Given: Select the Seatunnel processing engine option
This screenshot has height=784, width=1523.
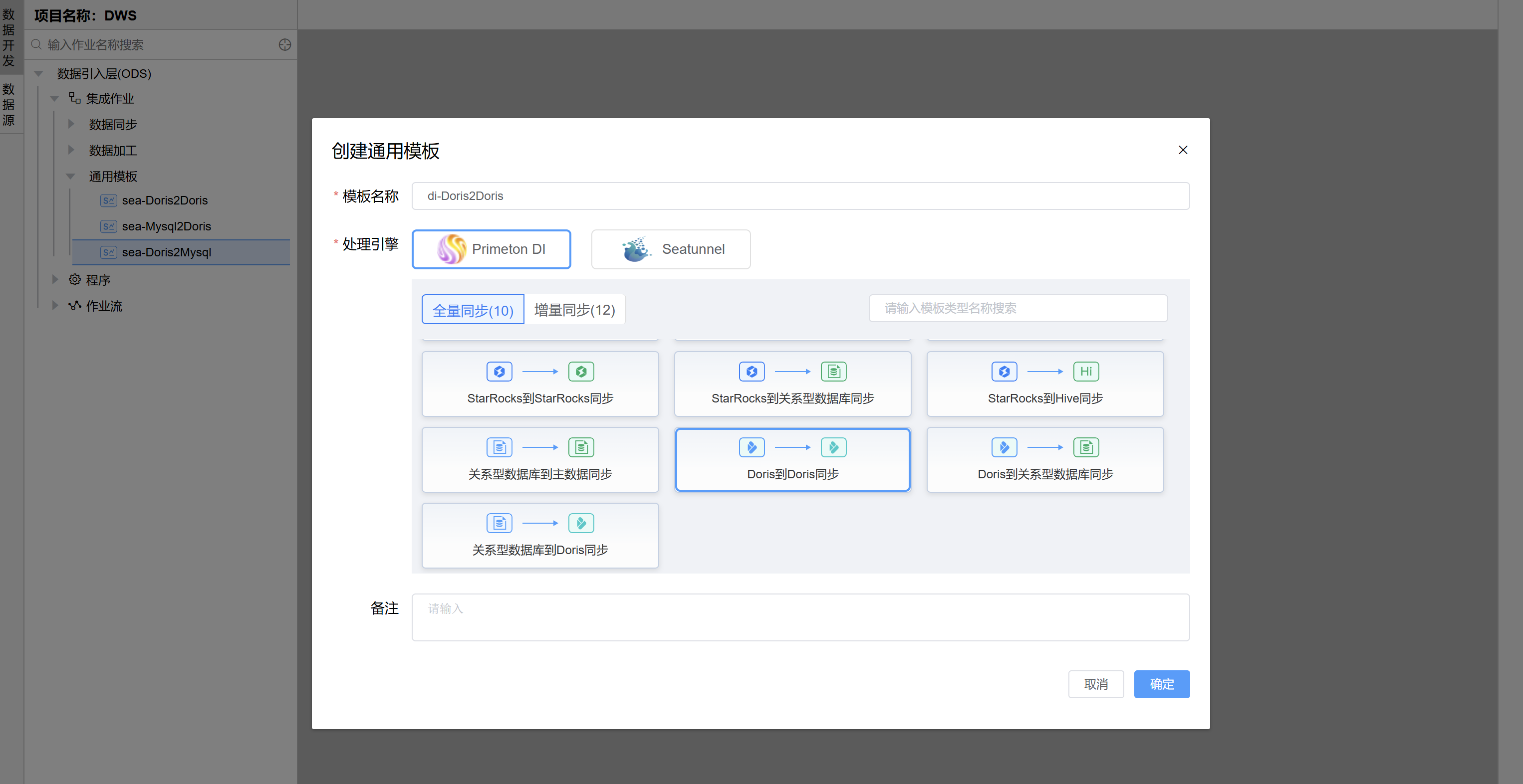Looking at the screenshot, I should [671, 249].
